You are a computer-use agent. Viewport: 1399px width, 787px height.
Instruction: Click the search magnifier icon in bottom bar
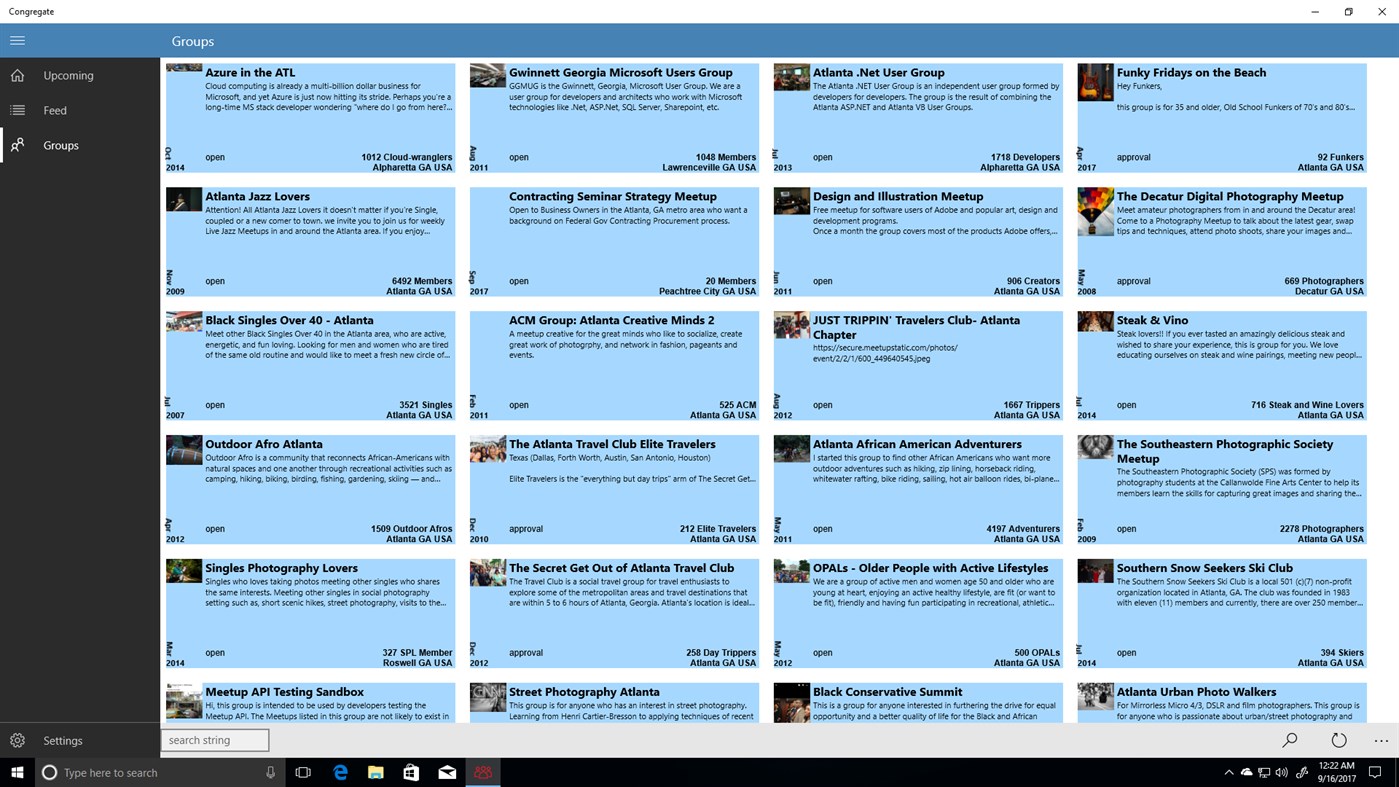(1290, 741)
